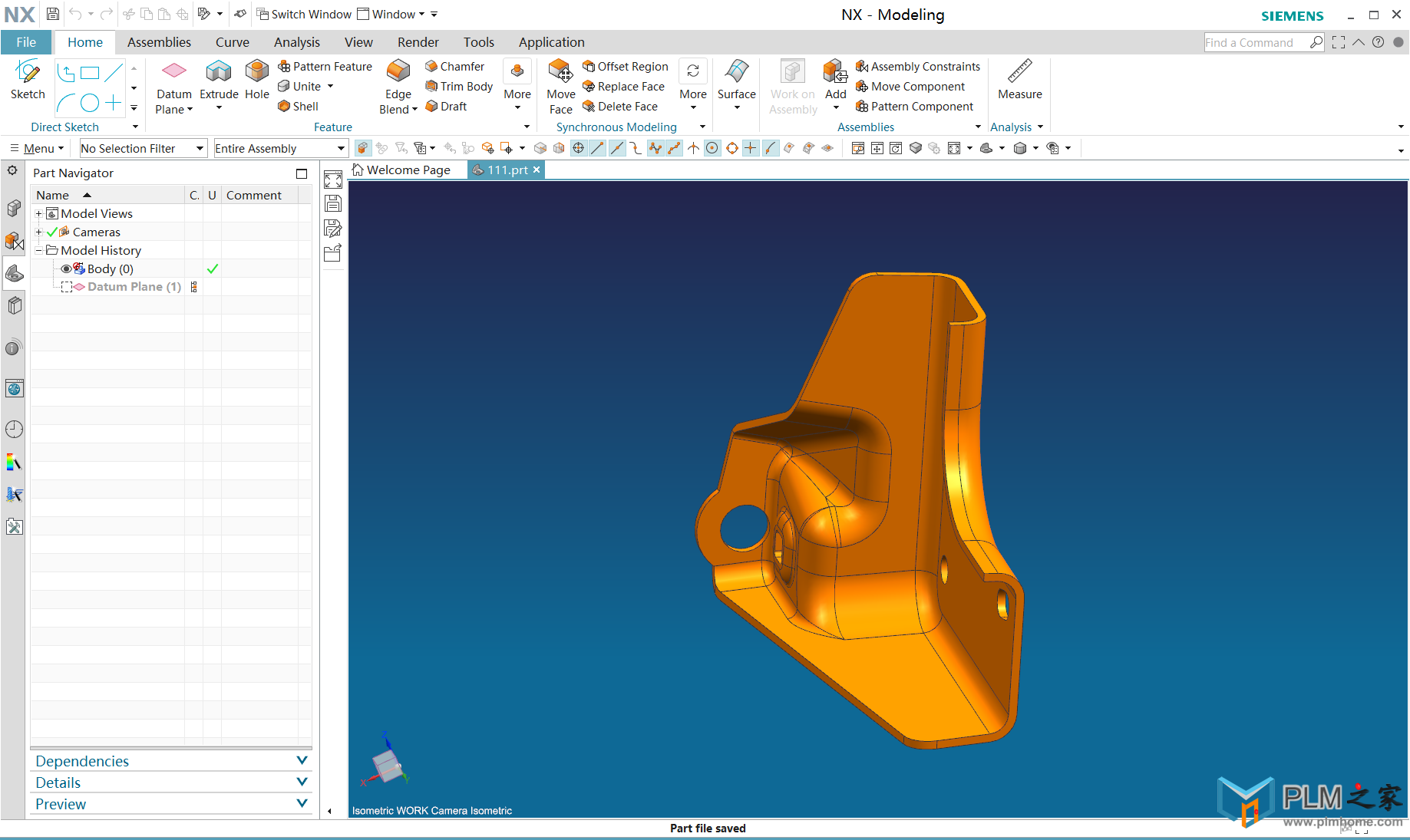
Task: Click Delete Face tool
Action: pos(620,107)
